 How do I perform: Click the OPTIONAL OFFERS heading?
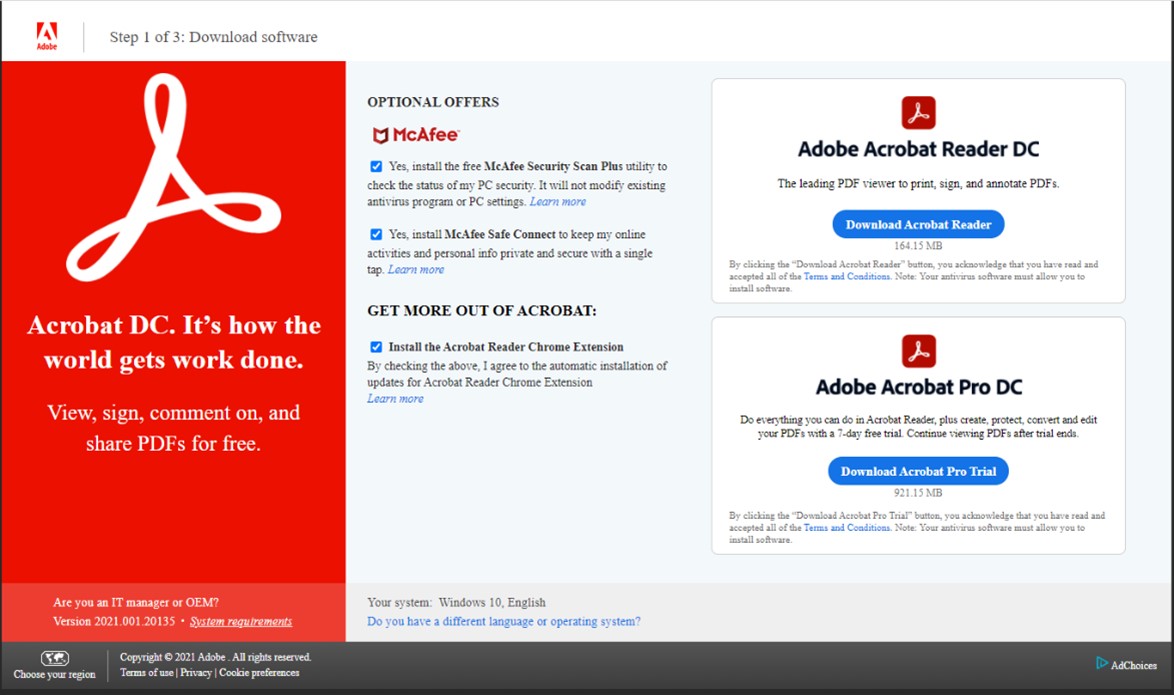tap(433, 102)
